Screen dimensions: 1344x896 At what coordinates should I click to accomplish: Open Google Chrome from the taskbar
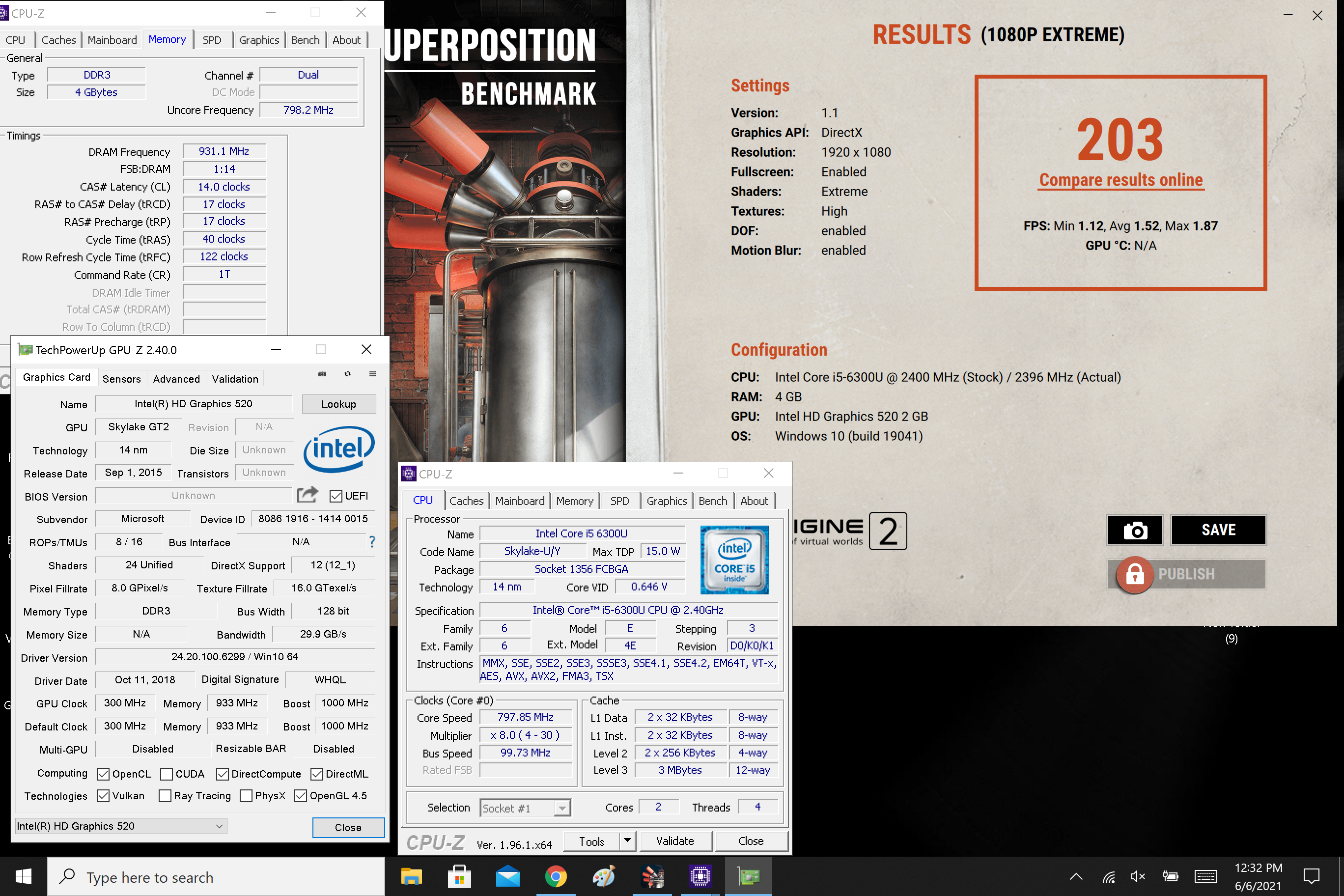tap(556, 876)
